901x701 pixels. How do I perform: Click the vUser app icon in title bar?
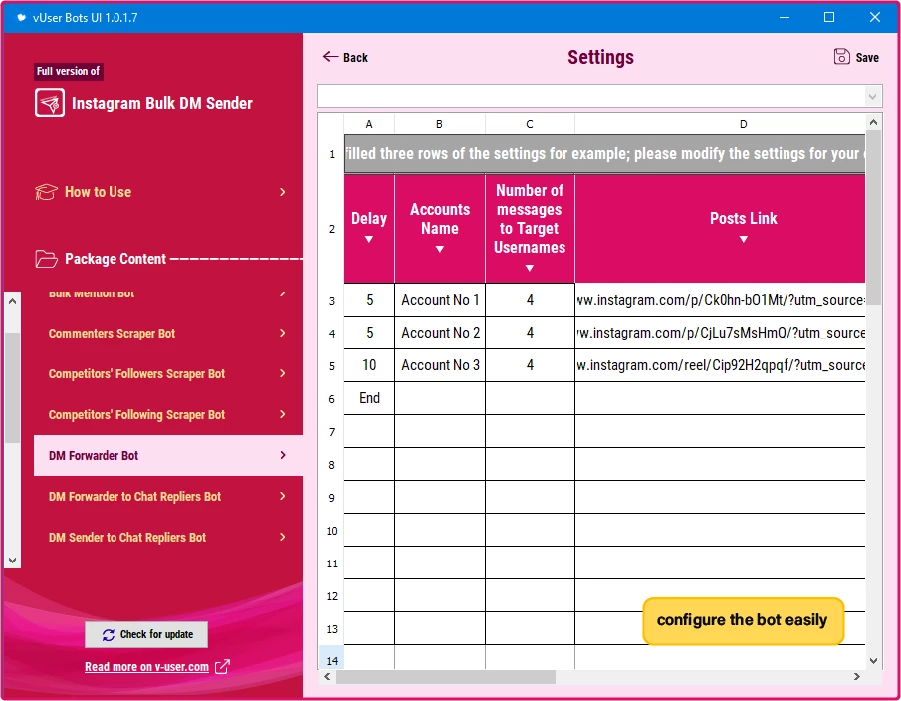point(21,17)
